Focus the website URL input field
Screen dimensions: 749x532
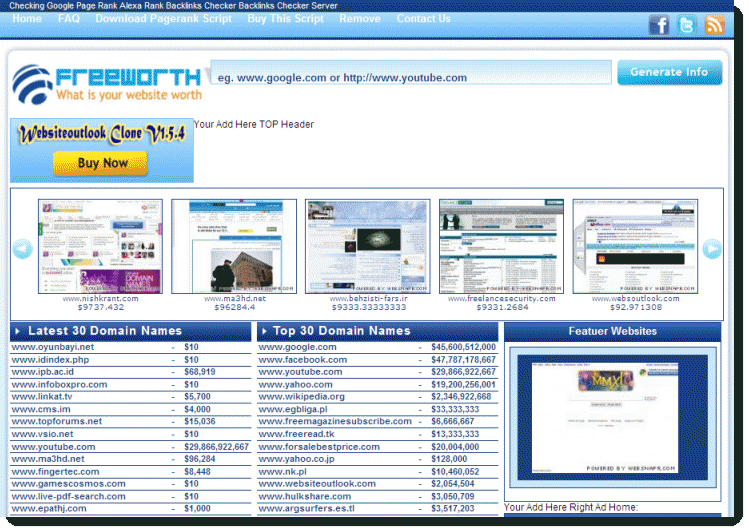[411, 72]
